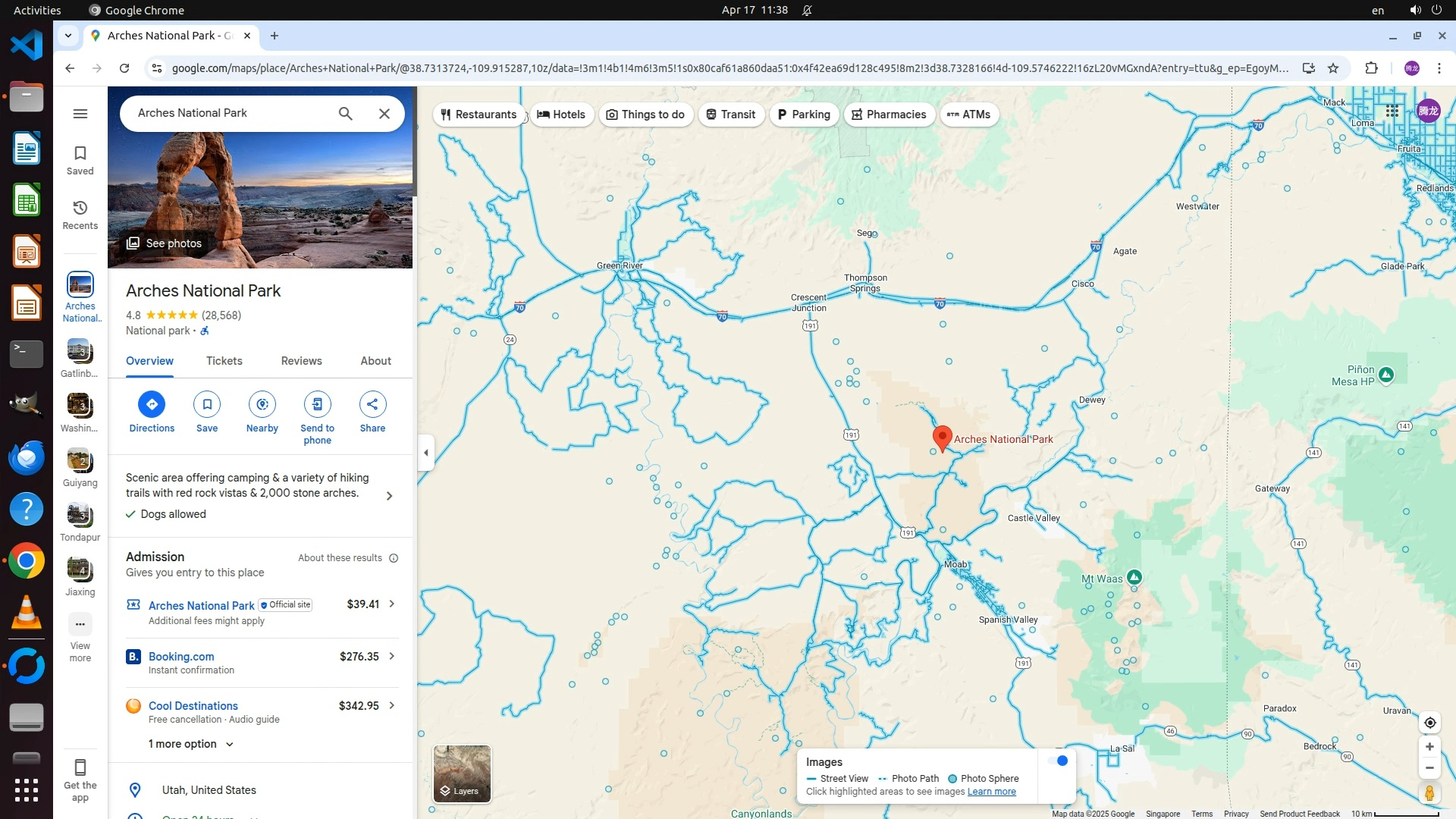Toggle the Images street view switch
1456x819 pixels.
click(x=1058, y=761)
